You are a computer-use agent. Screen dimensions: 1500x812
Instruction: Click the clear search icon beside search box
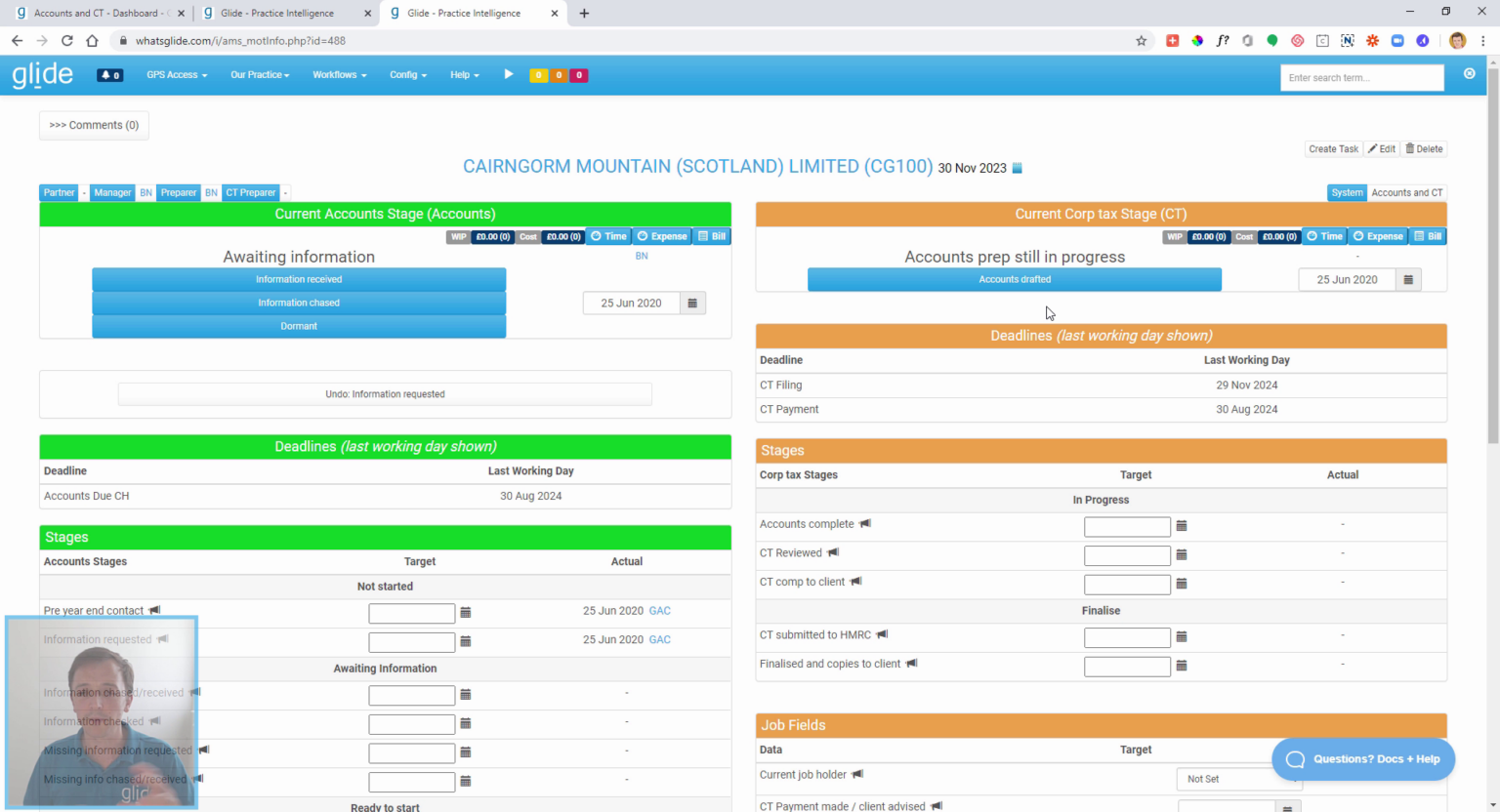point(1469,74)
